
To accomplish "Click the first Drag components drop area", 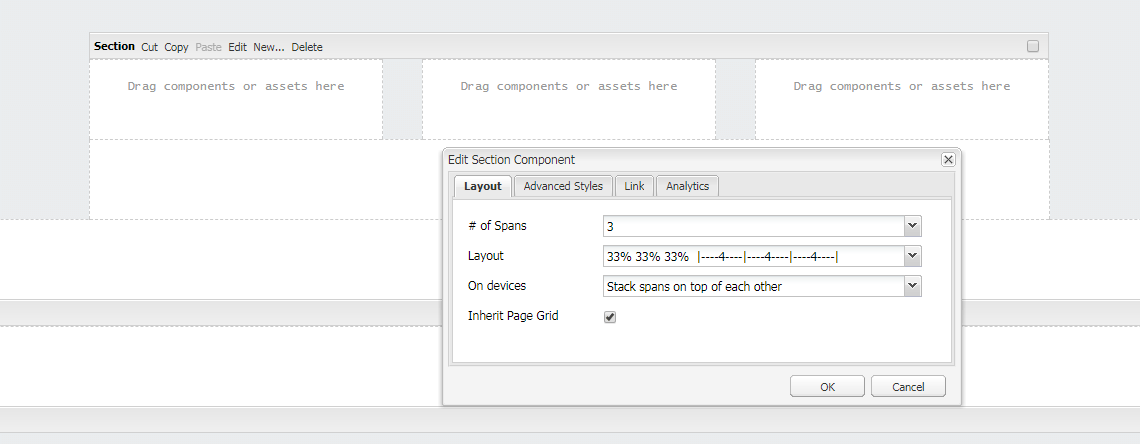I will tap(236, 99).
